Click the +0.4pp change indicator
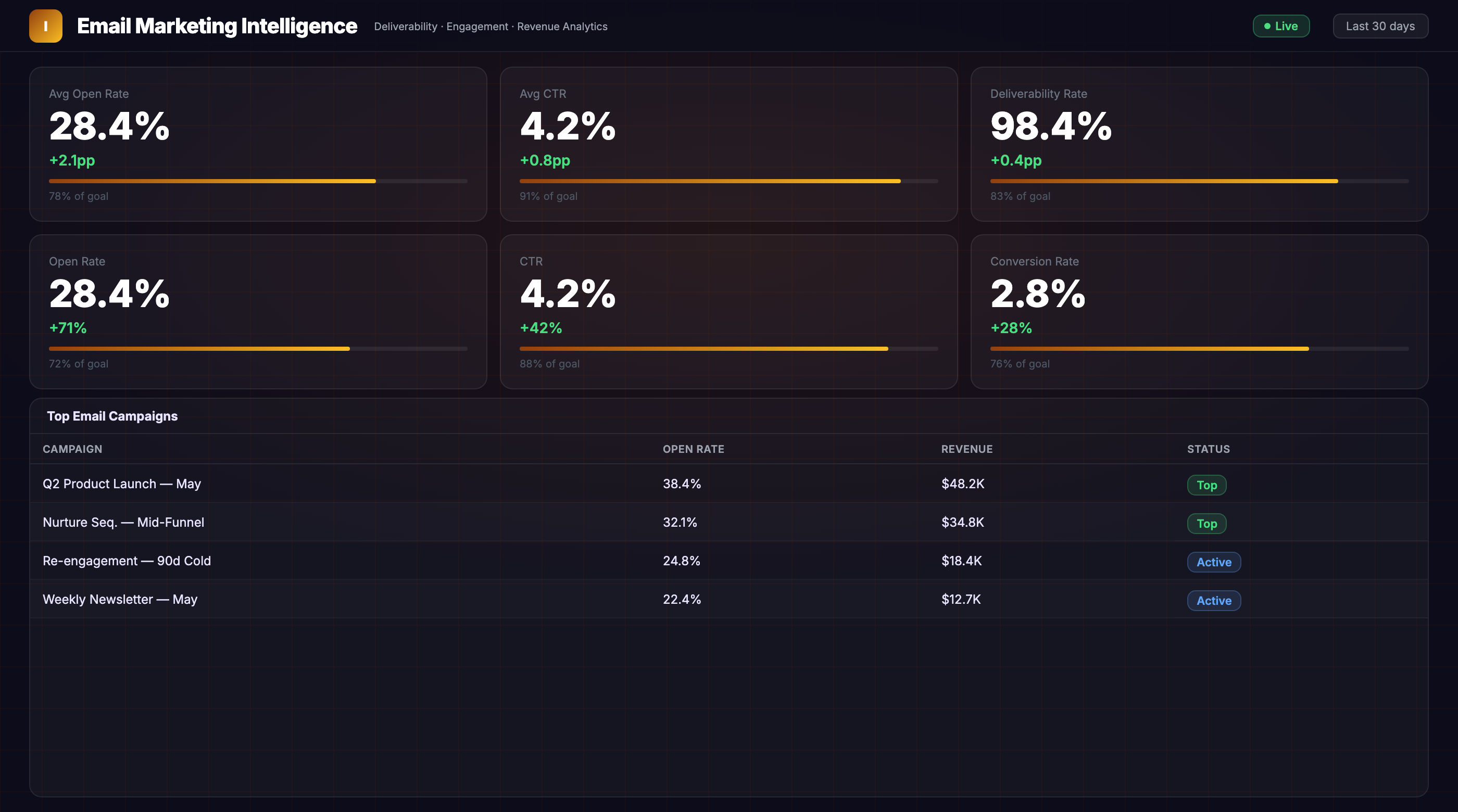This screenshot has height=812, width=1458. (1016, 160)
